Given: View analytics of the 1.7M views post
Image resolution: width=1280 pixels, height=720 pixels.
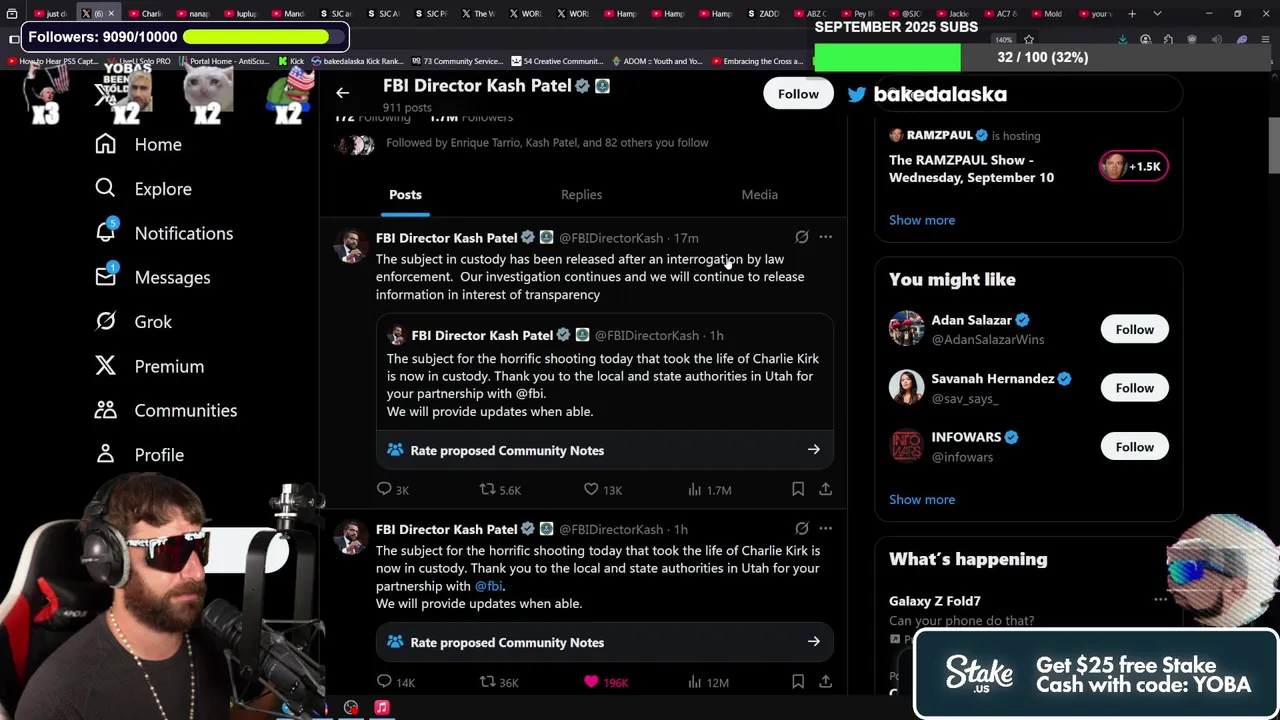Looking at the screenshot, I should [x=710, y=489].
